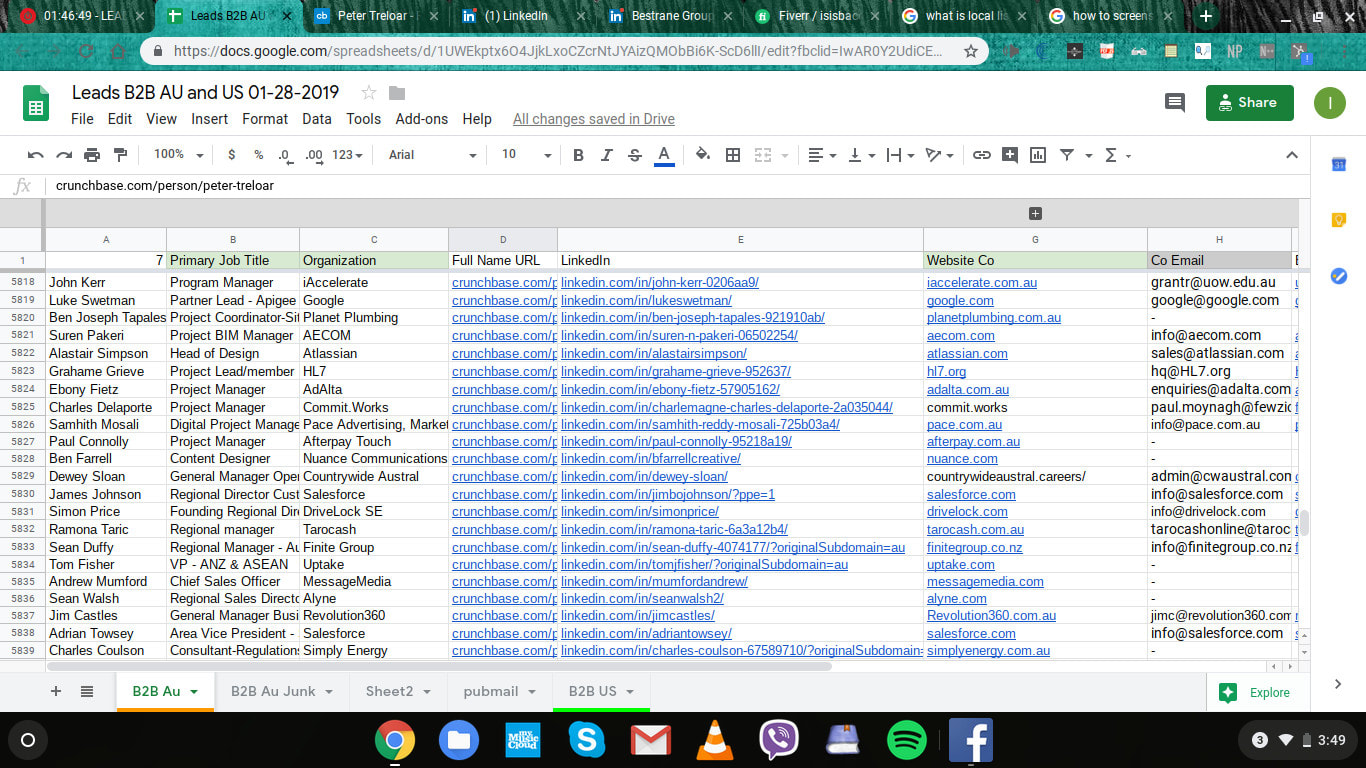Toggle Bold formatting

coord(578,155)
